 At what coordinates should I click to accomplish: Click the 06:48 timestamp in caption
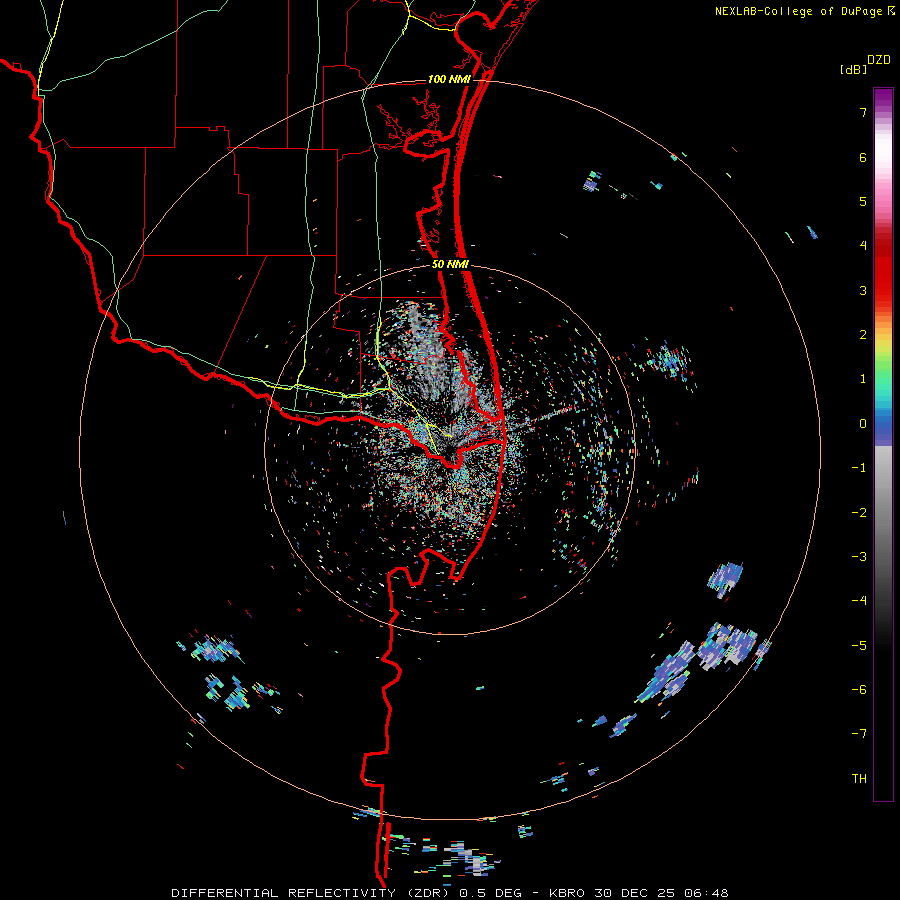point(707,893)
